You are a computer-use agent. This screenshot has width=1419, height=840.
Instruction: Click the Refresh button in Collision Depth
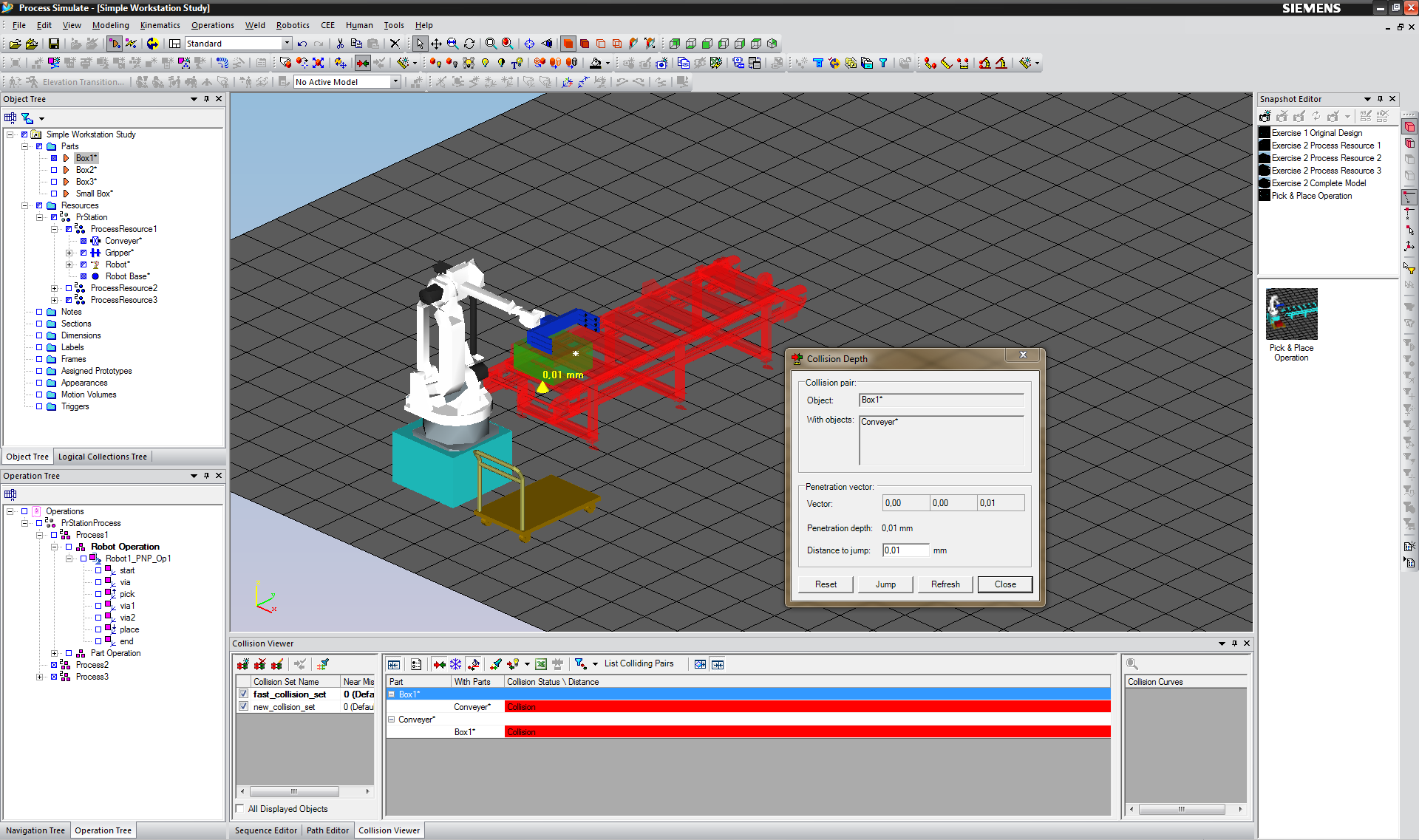click(945, 584)
